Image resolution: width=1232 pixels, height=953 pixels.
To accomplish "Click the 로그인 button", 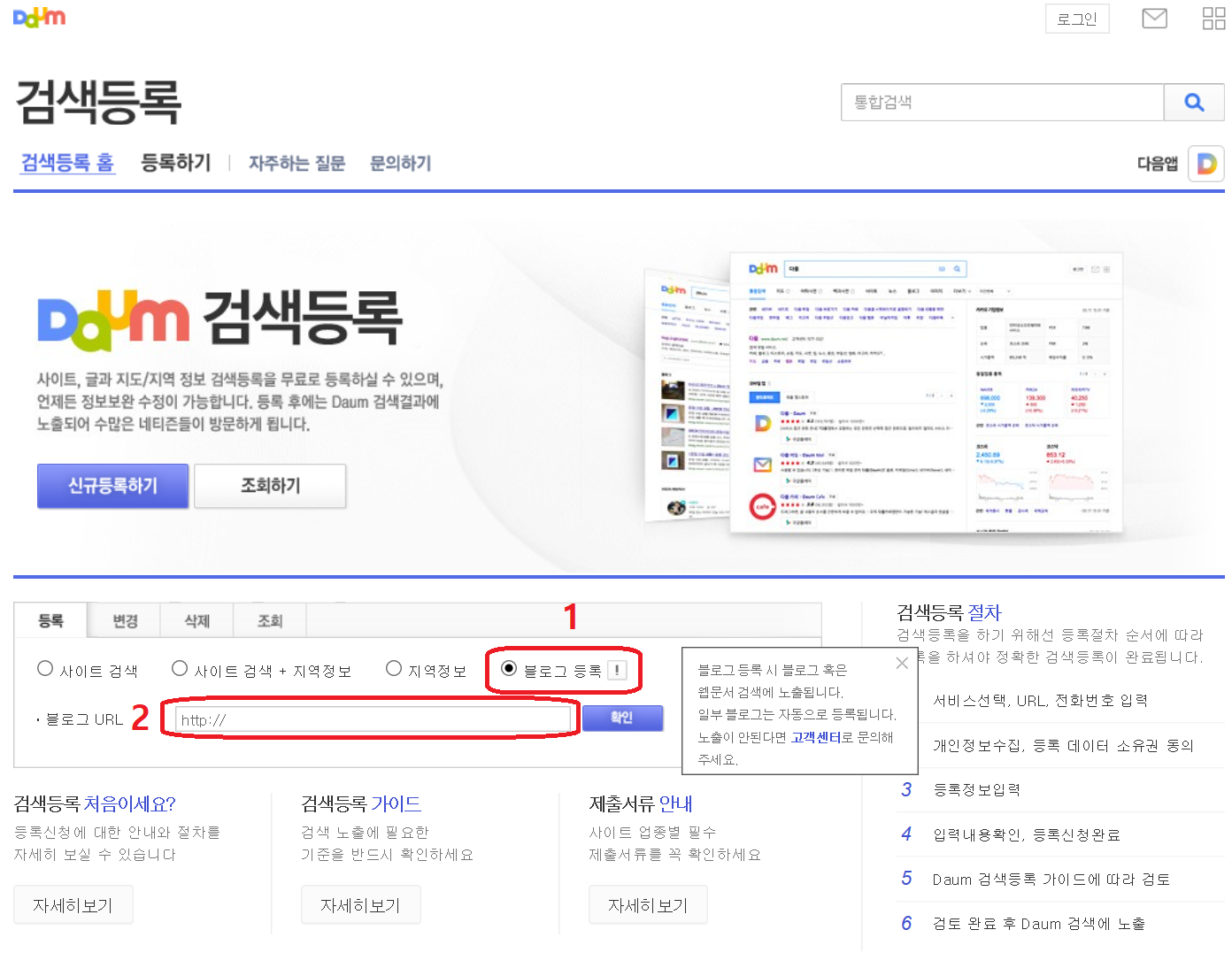I will (x=1077, y=19).
